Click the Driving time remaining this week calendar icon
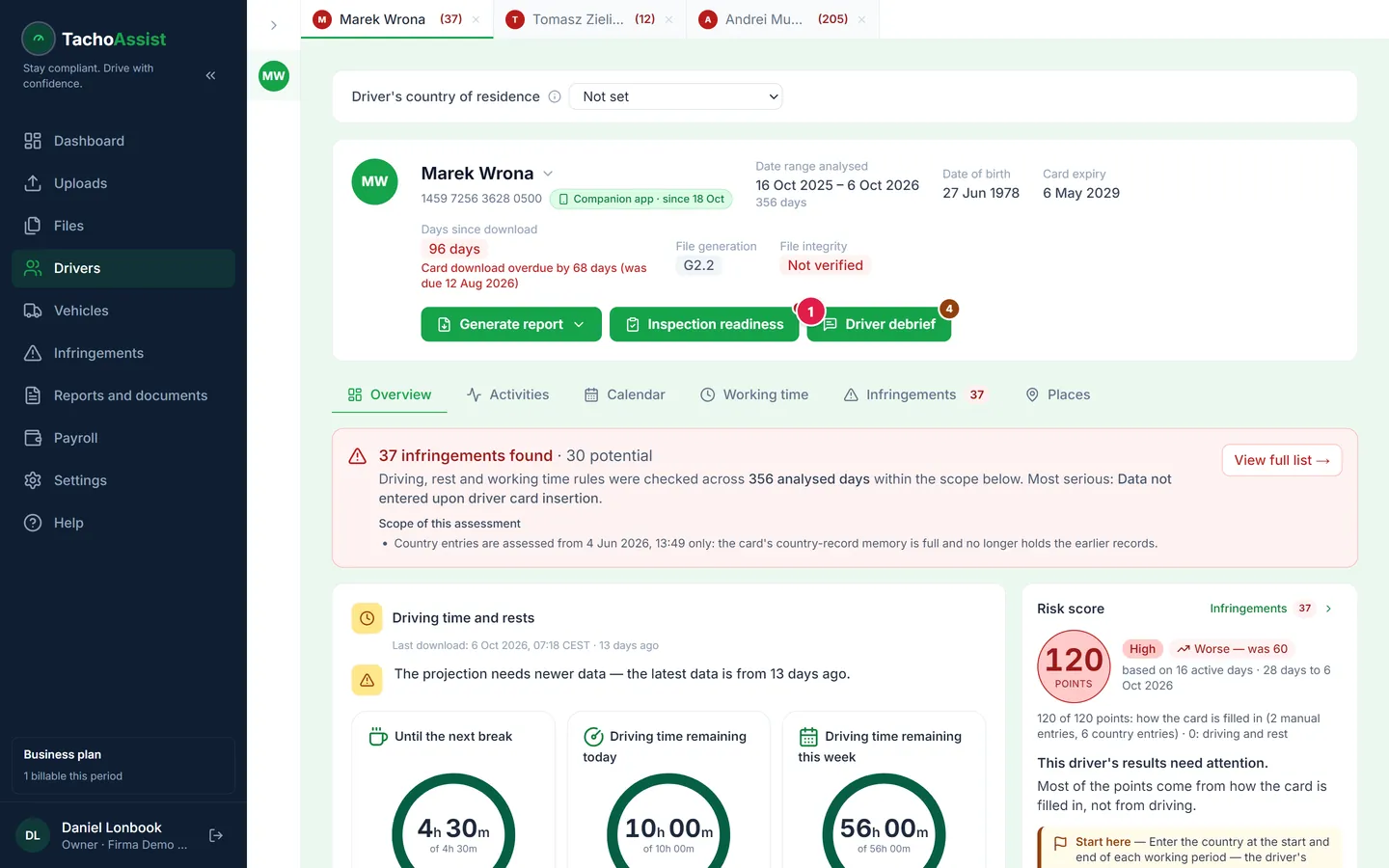 pos(808,737)
